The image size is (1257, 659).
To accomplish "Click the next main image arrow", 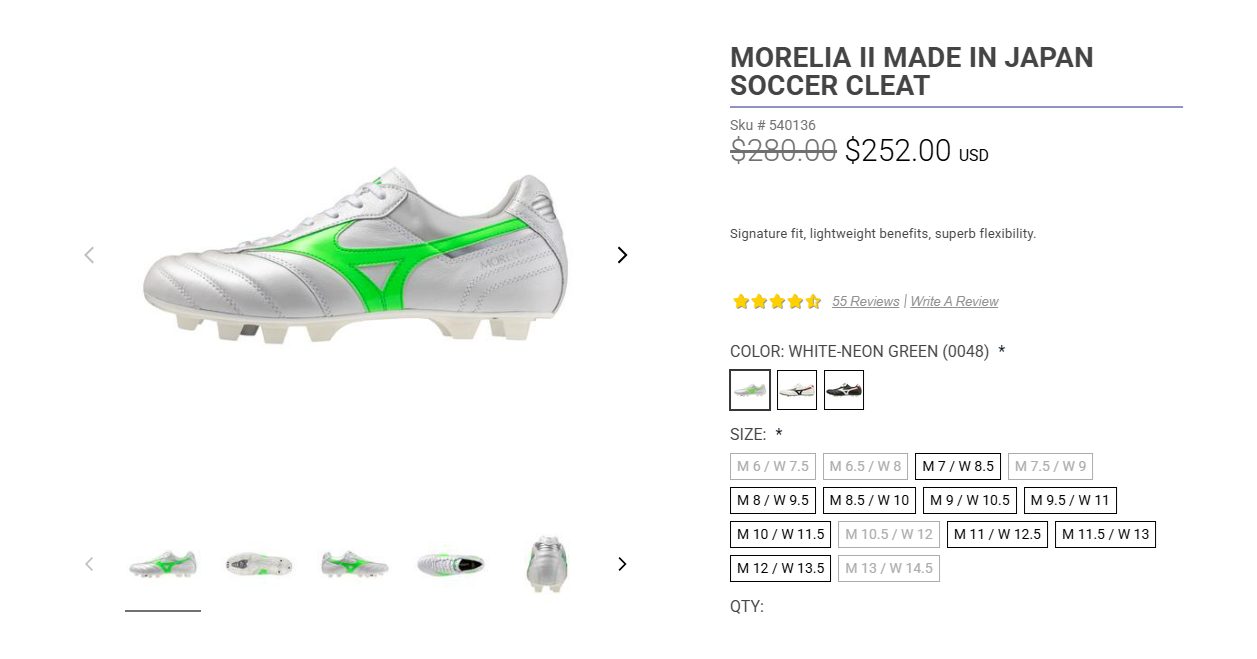I will coord(622,255).
